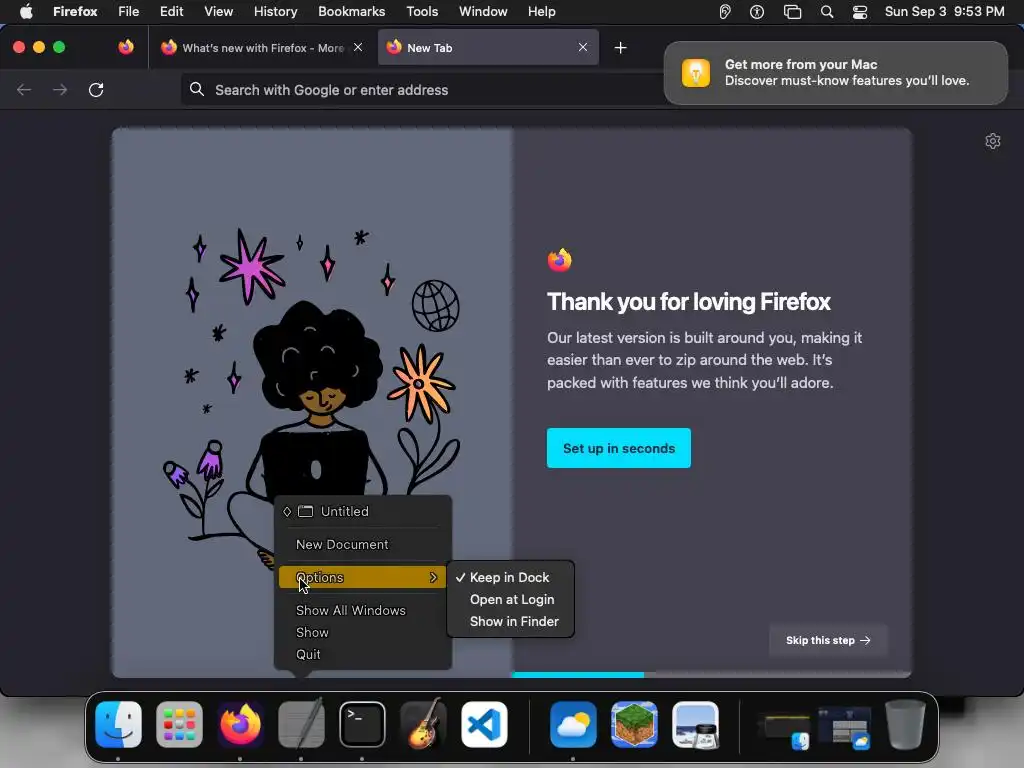Expand the Options submenu
The height and width of the screenshot is (768, 1024).
(362, 577)
